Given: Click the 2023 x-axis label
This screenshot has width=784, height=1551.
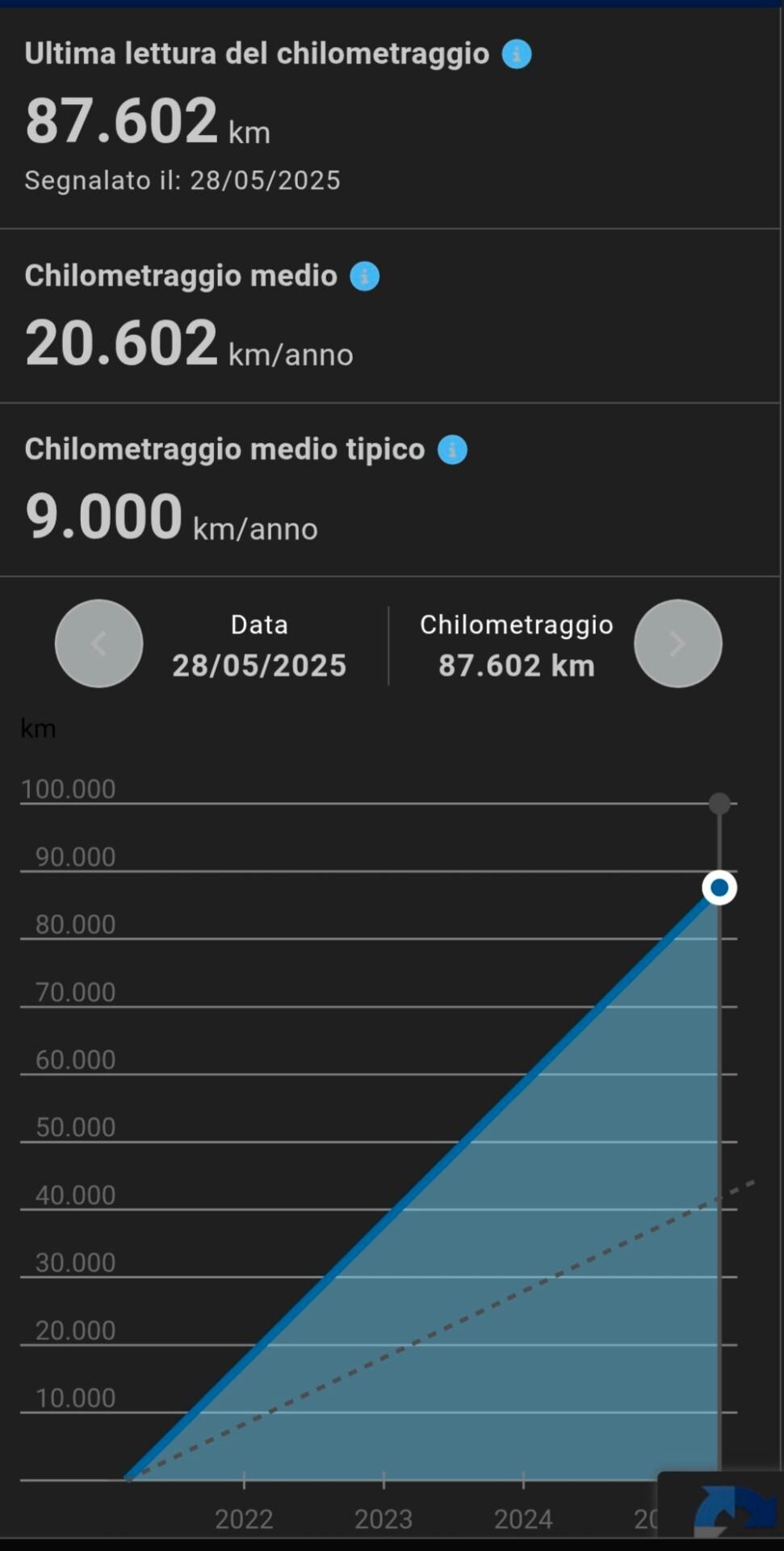Looking at the screenshot, I should click(x=384, y=1519).
